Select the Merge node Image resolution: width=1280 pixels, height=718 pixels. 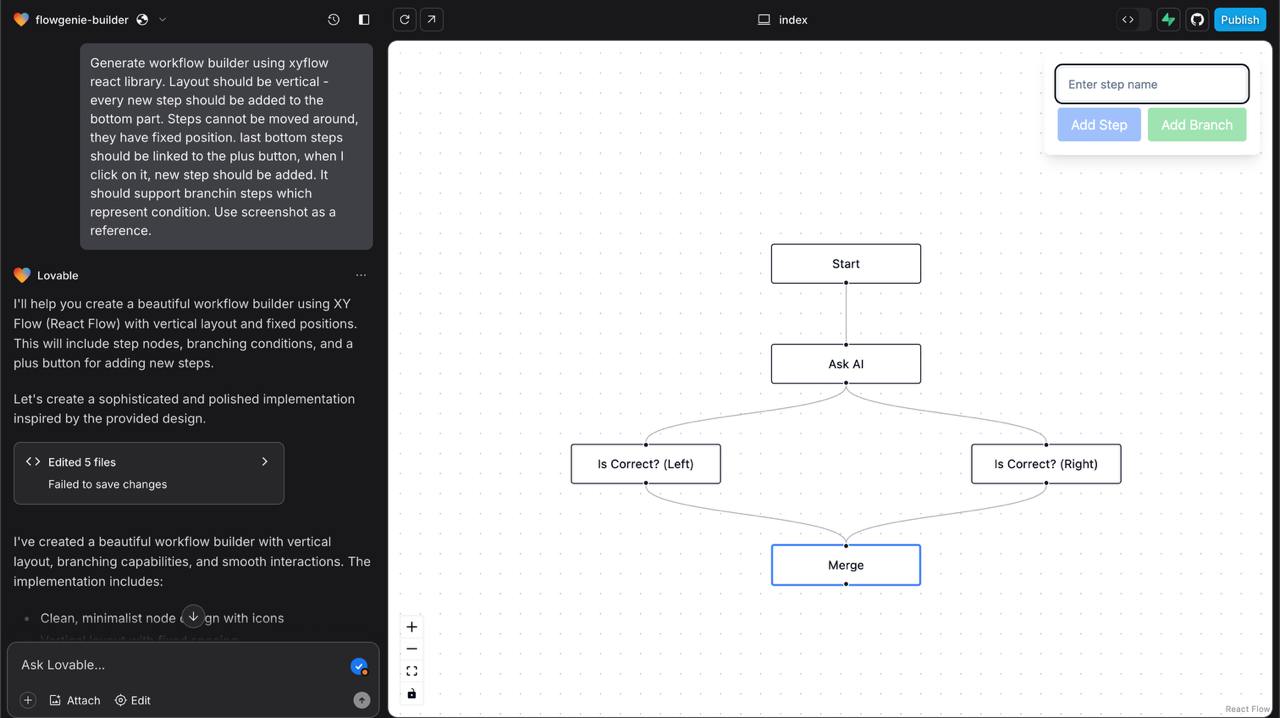(845, 565)
